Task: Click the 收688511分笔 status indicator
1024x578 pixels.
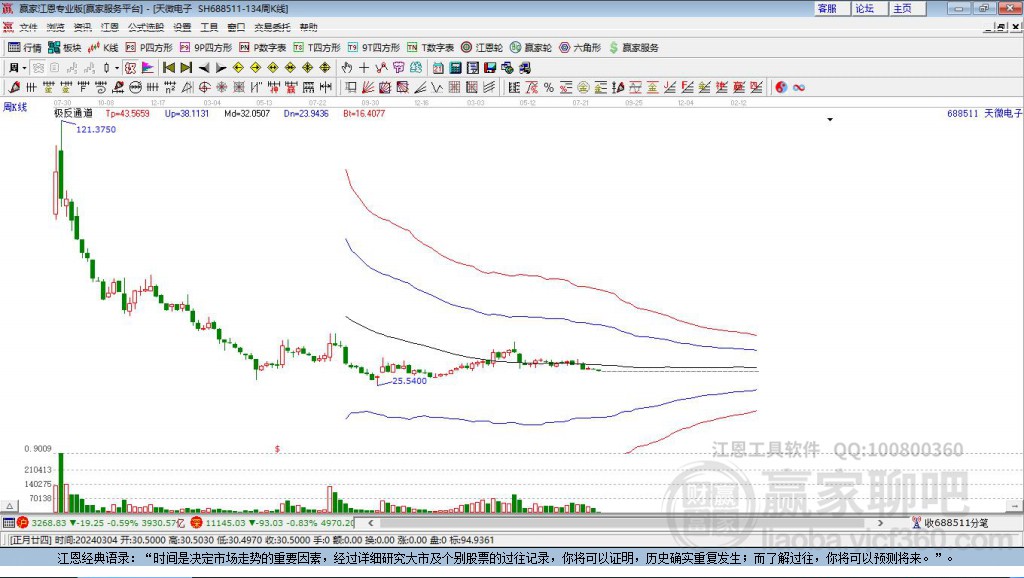Action: 950,523
